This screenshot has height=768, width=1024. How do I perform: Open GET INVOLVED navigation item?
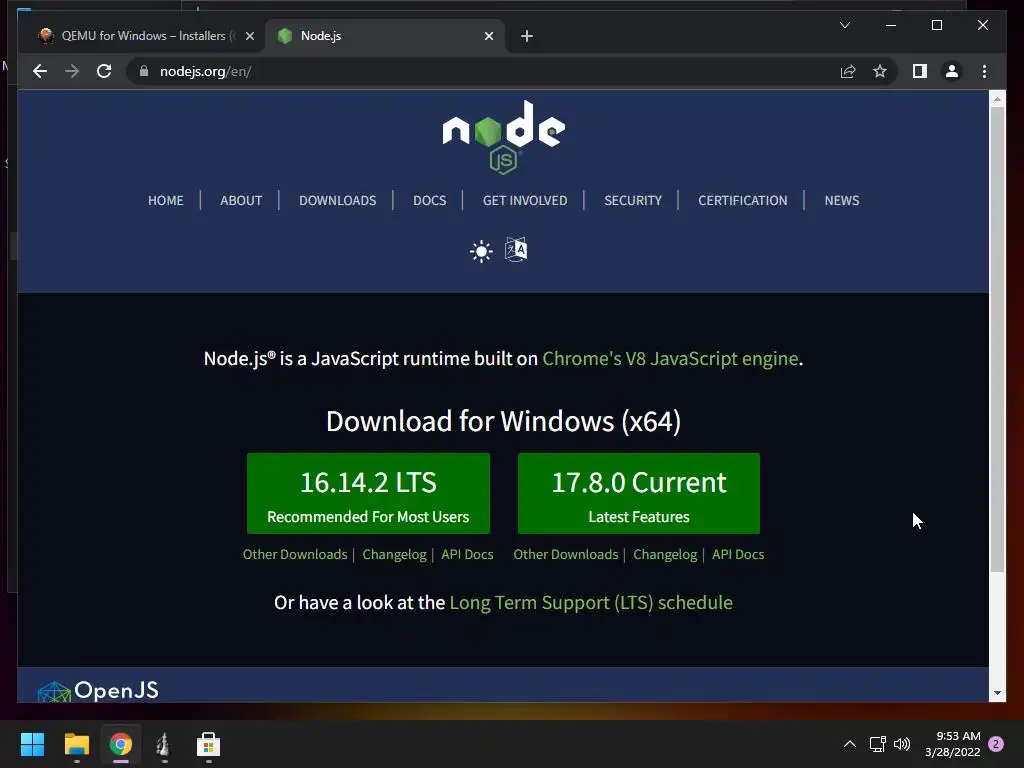coord(525,200)
